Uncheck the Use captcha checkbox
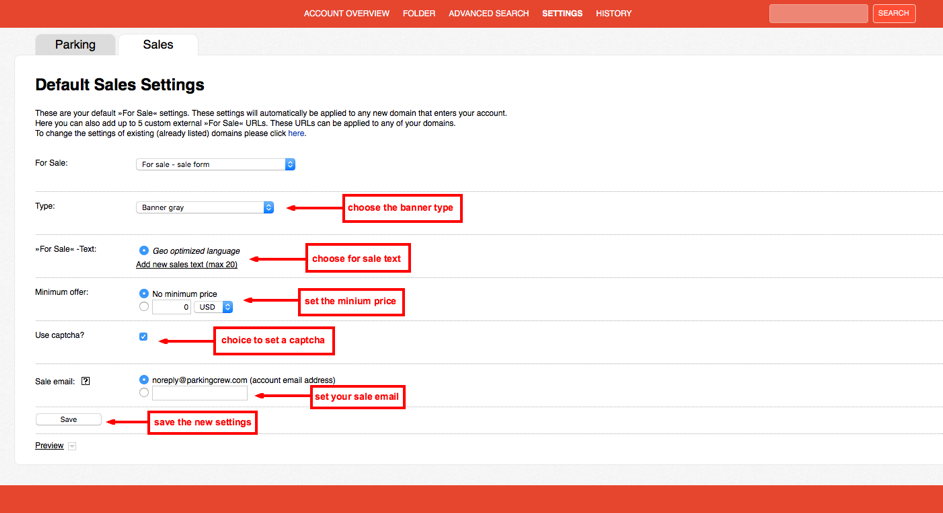 (143, 337)
